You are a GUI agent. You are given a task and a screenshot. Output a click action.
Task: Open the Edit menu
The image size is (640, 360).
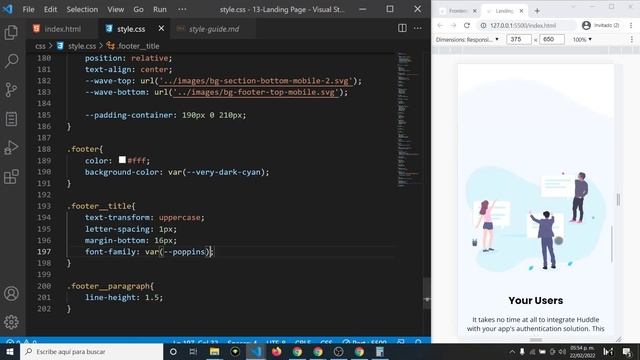(x=50, y=9)
